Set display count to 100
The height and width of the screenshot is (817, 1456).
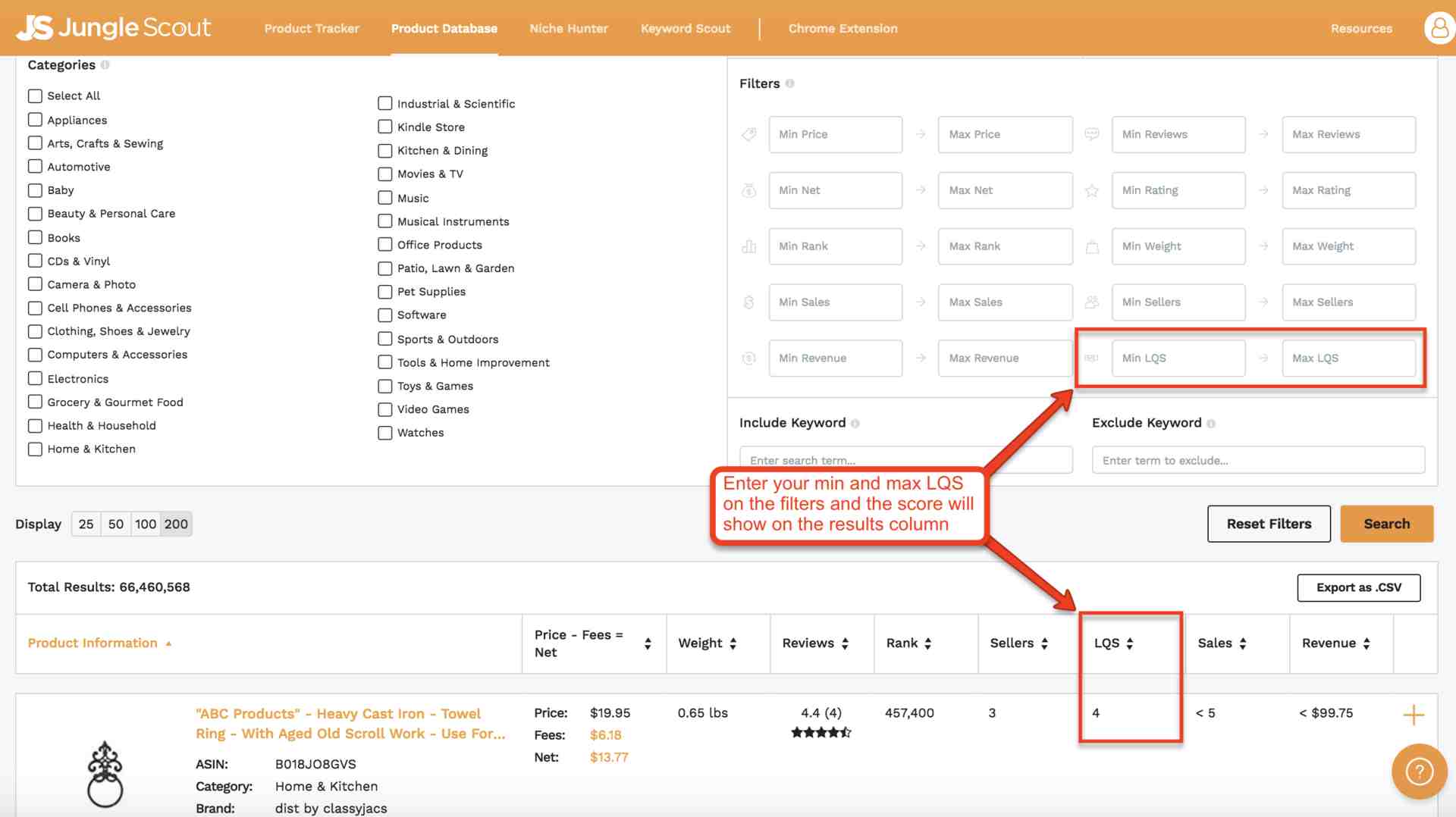145,524
